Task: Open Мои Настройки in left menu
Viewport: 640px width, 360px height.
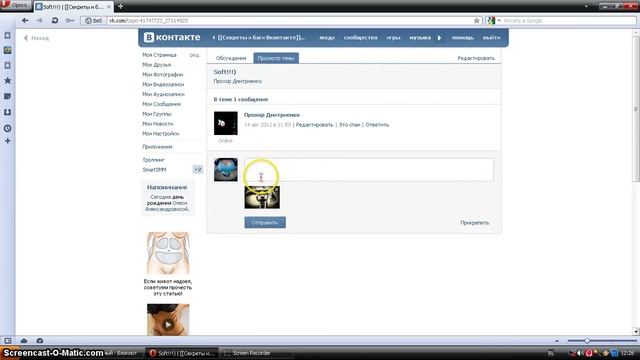Action: pyautogui.click(x=160, y=133)
